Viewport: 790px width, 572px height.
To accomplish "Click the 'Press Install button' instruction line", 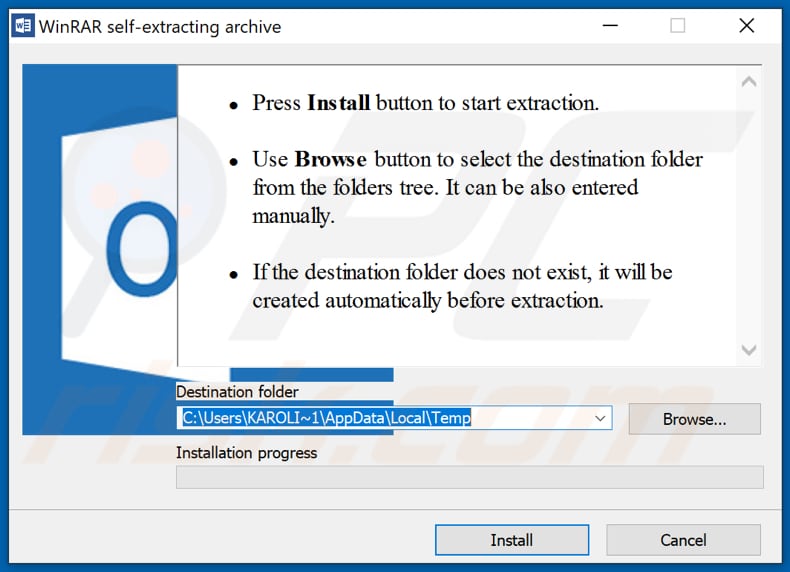I will point(425,103).
